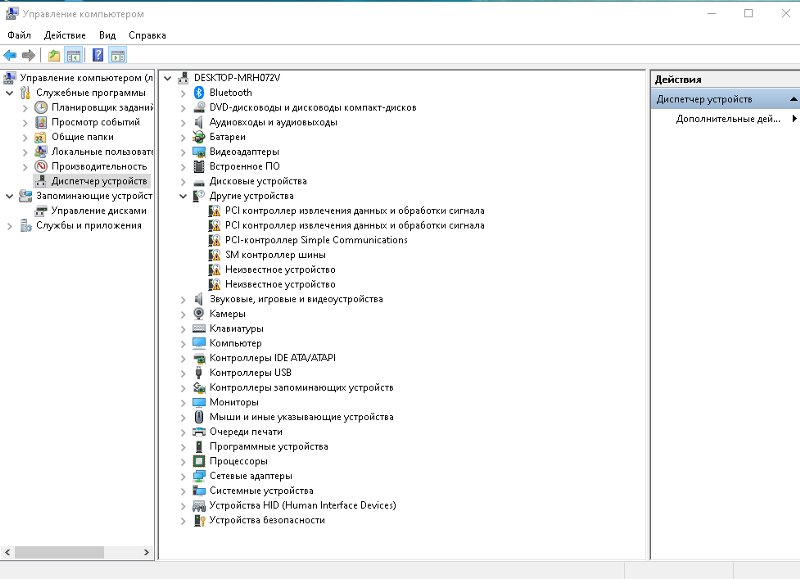The image size is (800, 579).
Task: Click the blue Help question mark icon
Action: coord(98,55)
